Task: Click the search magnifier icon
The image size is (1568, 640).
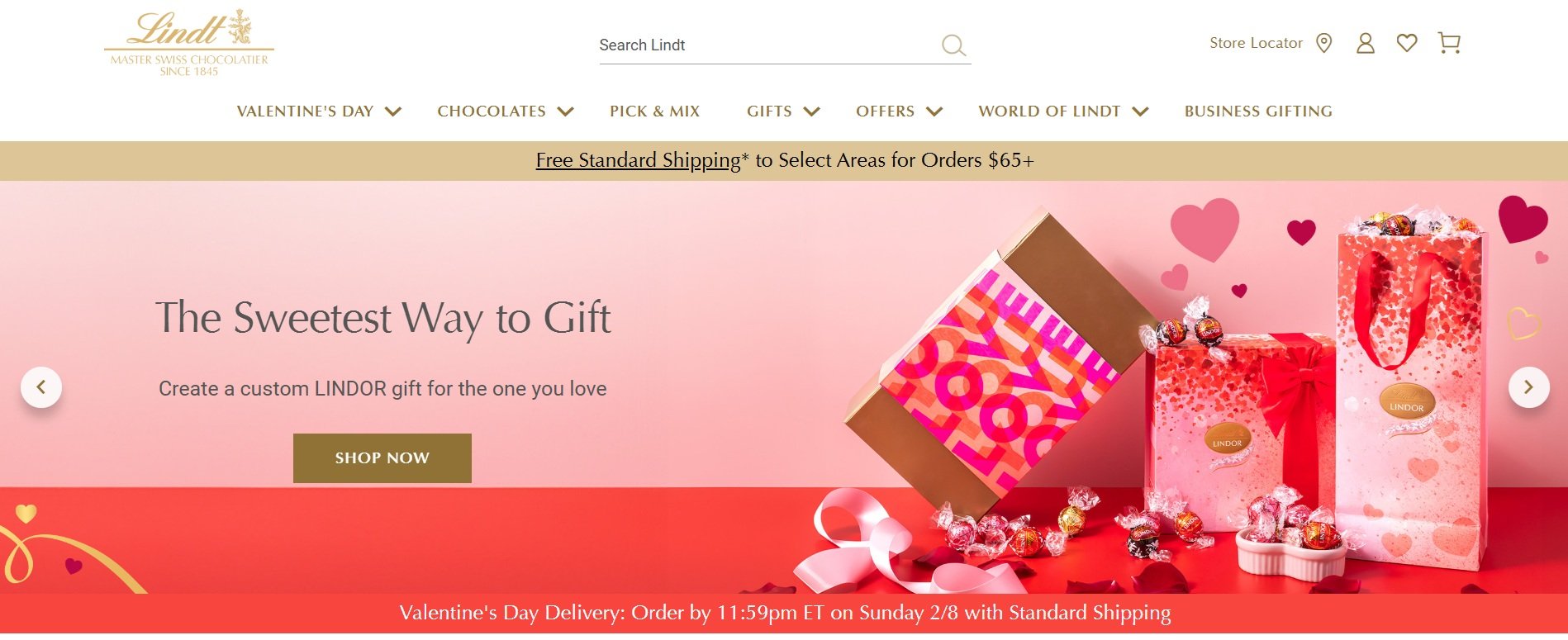Action: point(953,45)
